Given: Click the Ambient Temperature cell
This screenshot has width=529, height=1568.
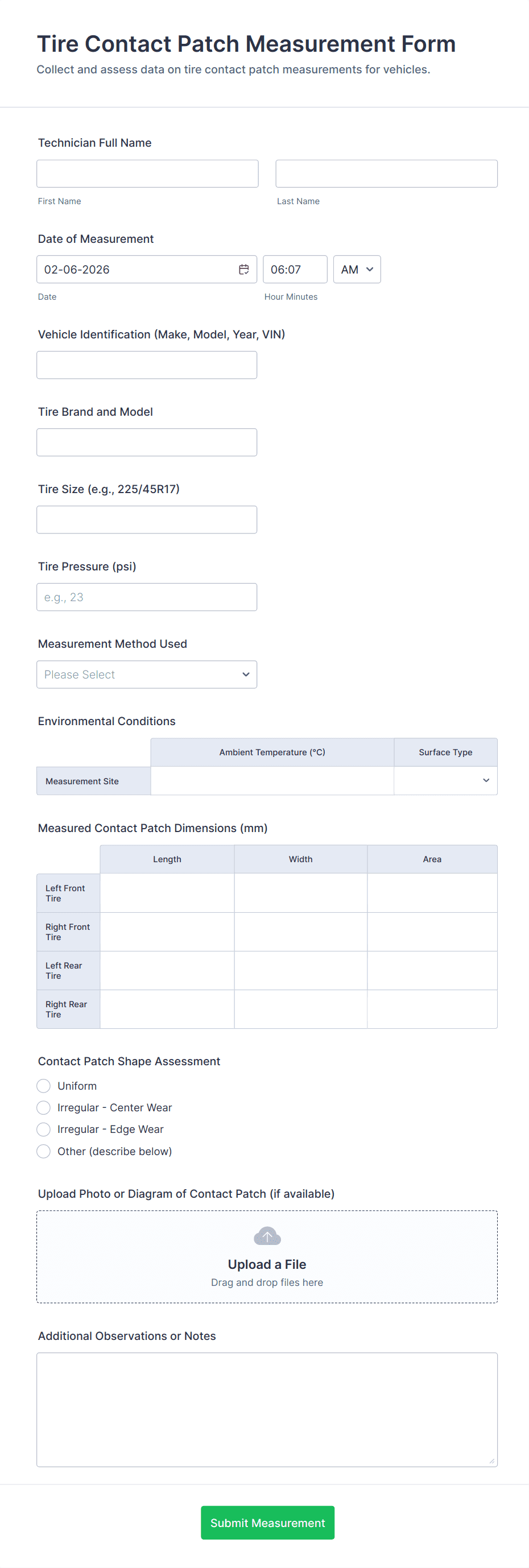Looking at the screenshot, I should coord(271,781).
